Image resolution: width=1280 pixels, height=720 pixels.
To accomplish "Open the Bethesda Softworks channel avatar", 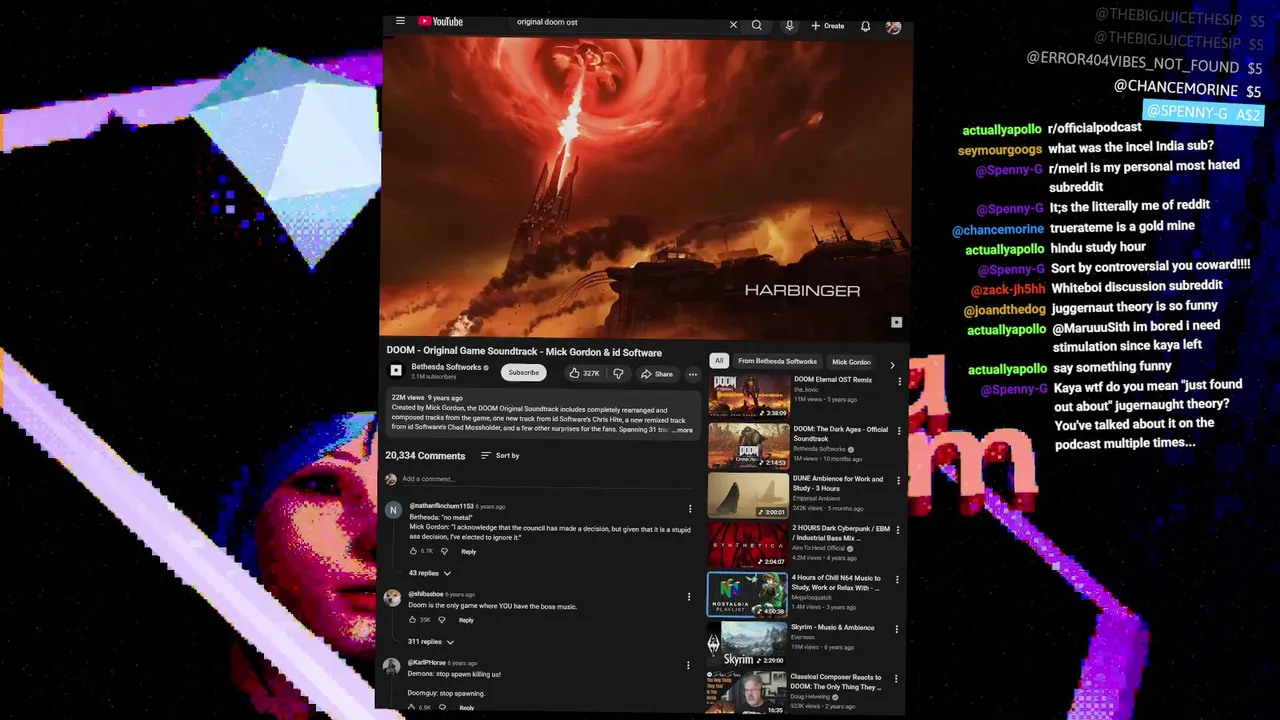I will coord(396,371).
